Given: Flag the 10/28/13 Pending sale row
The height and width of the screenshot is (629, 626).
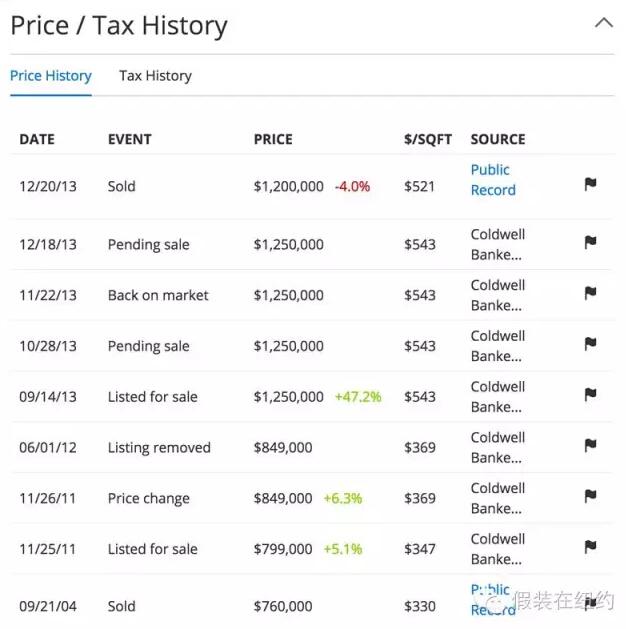Looking at the screenshot, I should [x=590, y=344].
